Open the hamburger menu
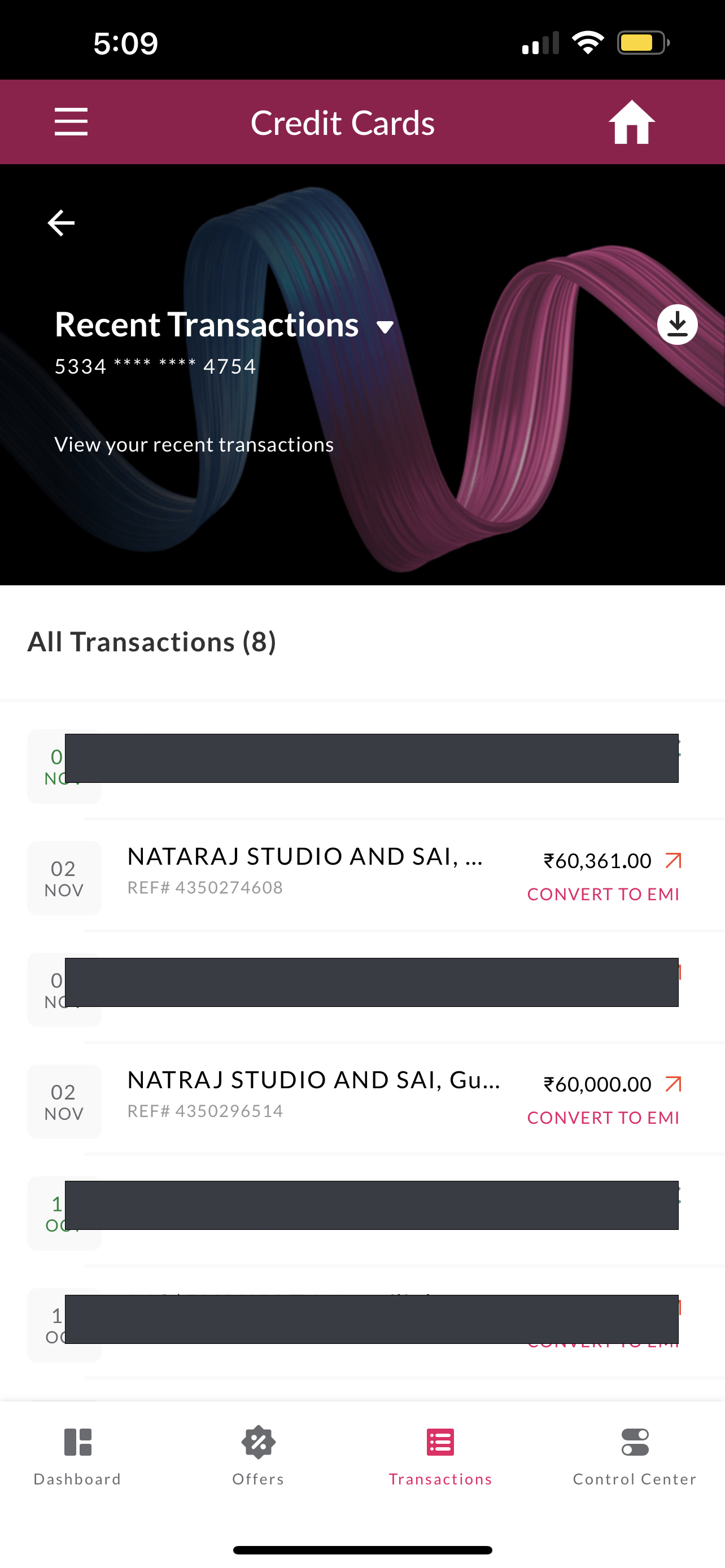The image size is (725, 1568). coord(71,122)
